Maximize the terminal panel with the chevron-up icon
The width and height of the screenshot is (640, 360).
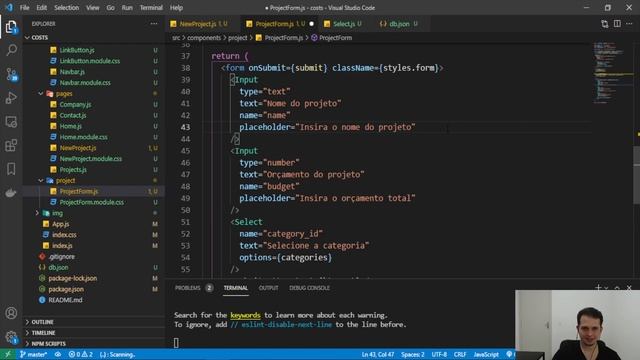617,288
